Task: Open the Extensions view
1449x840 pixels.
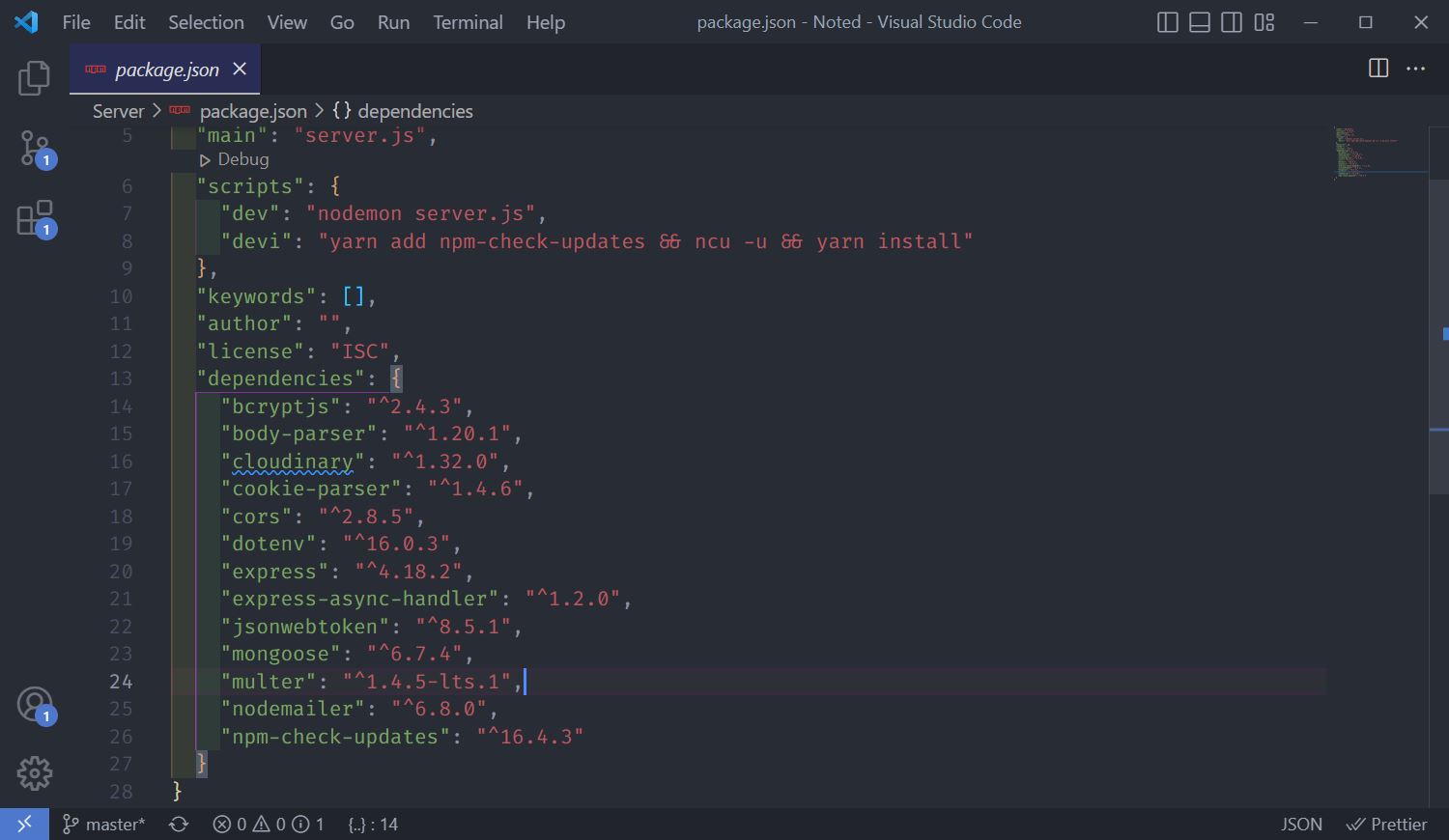Action: pyautogui.click(x=36, y=219)
